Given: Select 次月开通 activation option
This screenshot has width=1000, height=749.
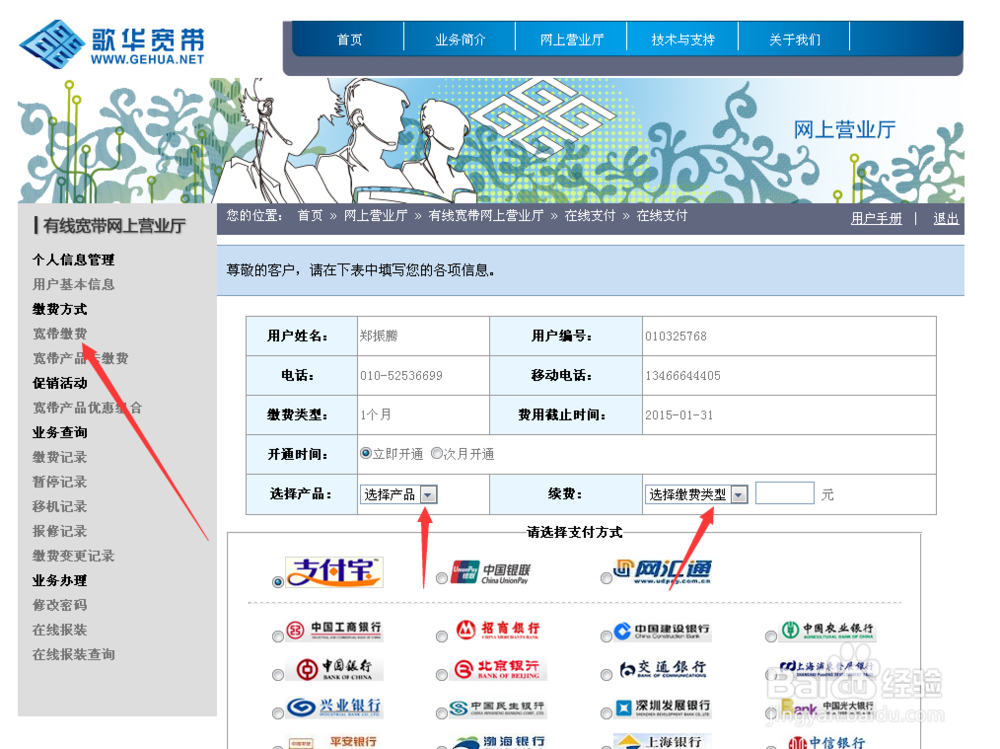Looking at the screenshot, I should (x=437, y=453).
